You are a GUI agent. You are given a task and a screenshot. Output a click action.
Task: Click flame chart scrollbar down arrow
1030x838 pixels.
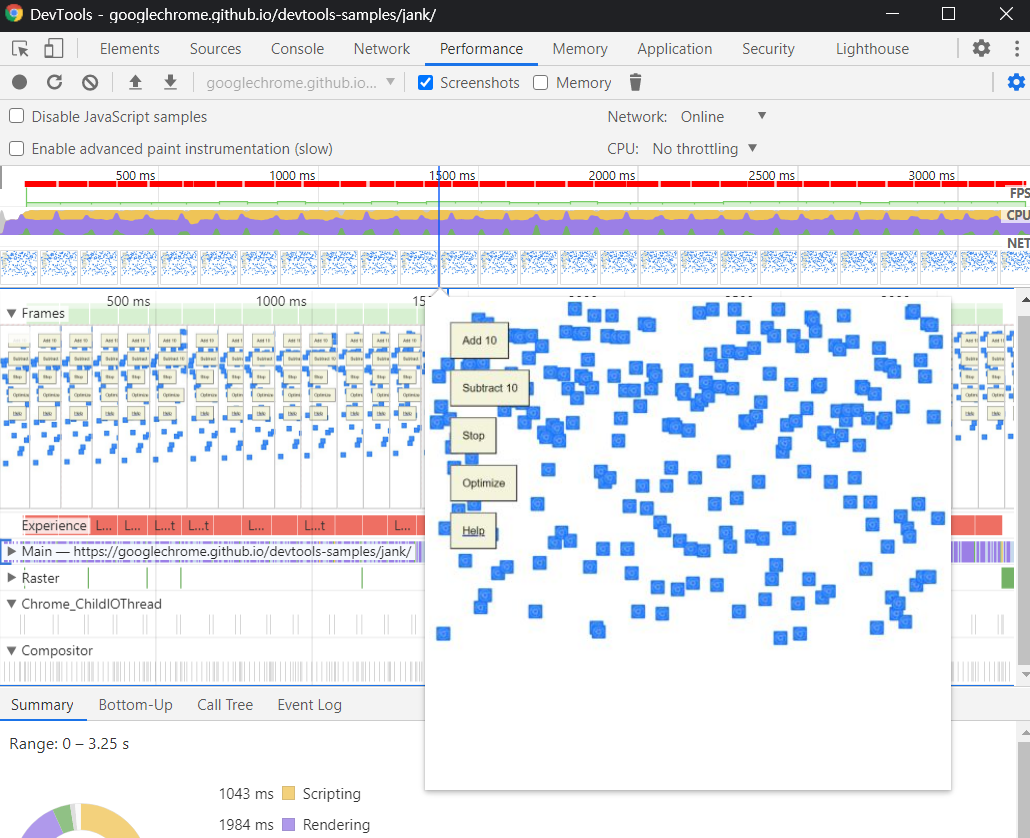coord(1024,674)
